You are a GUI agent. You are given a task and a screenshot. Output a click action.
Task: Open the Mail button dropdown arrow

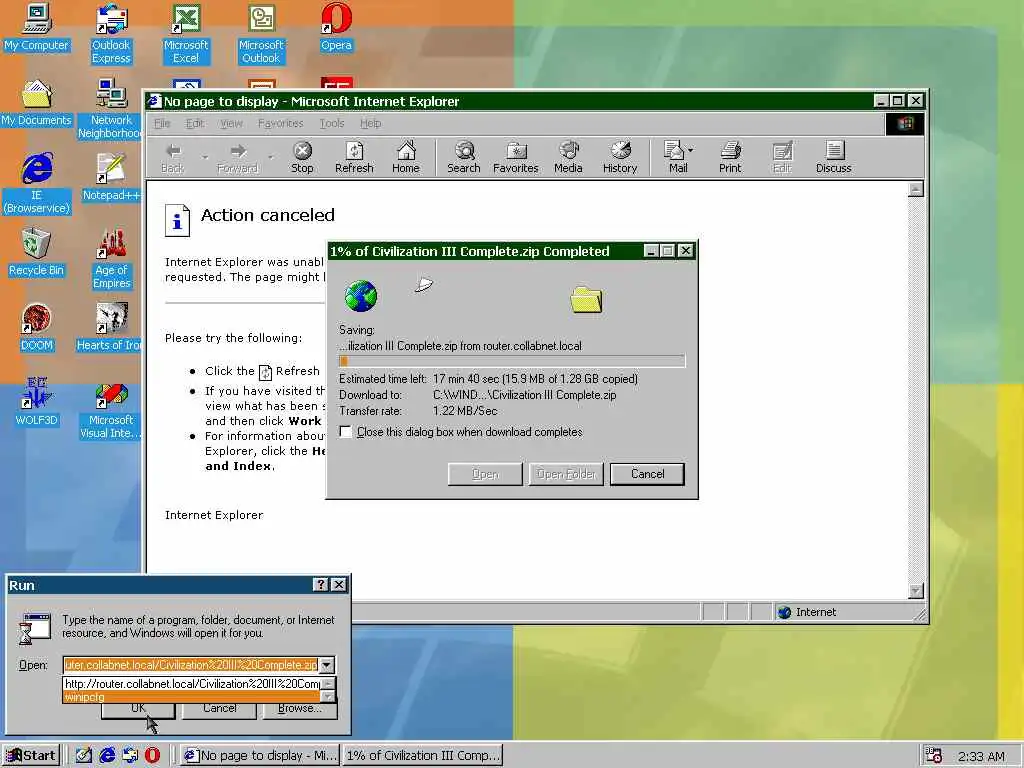click(690, 150)
